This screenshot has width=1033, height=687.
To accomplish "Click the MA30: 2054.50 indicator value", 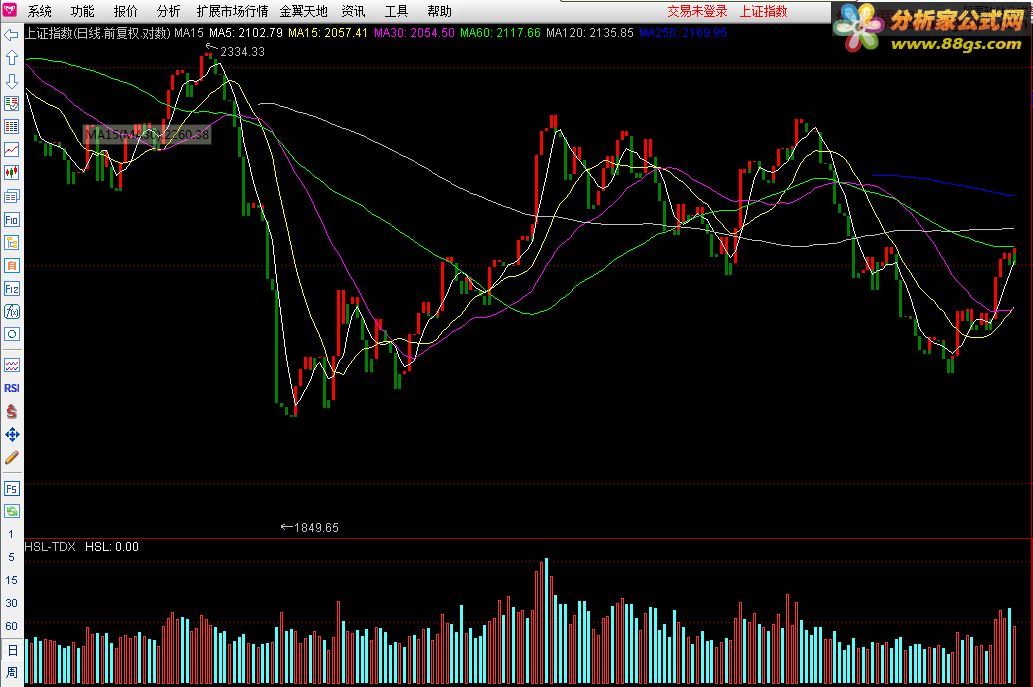I will [x=414, y=33].
